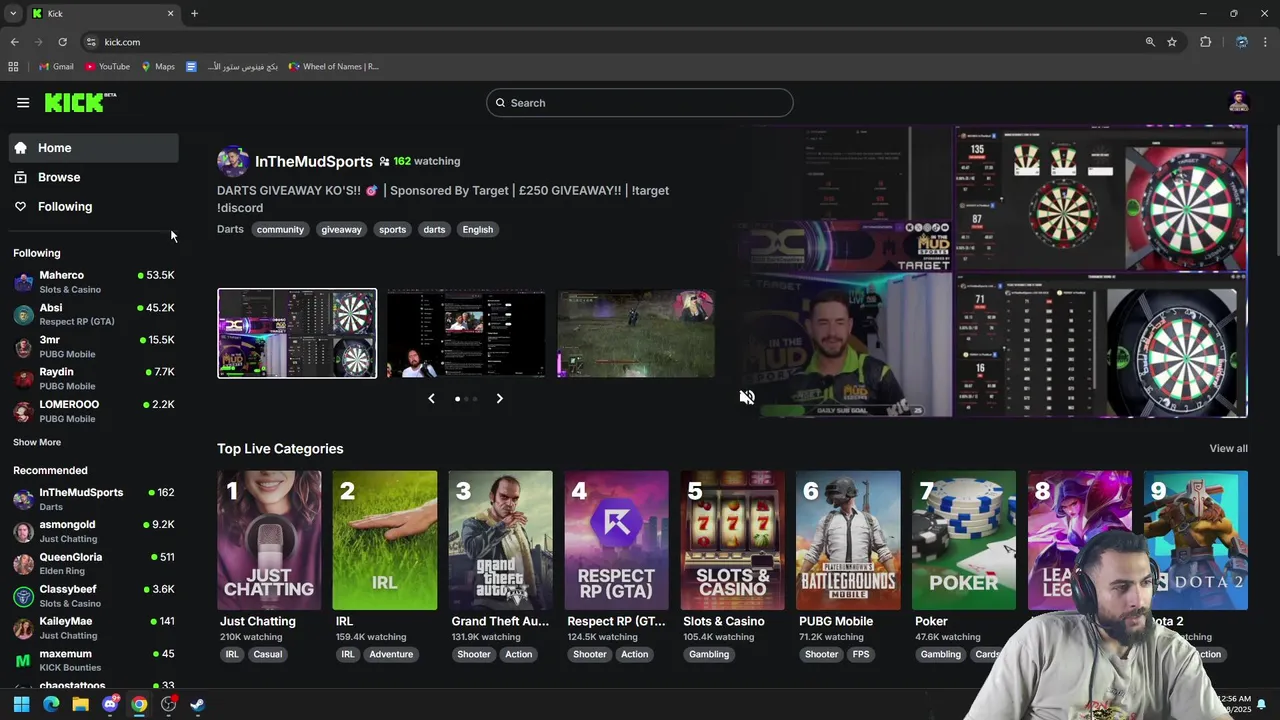Open 3mr channel in Following list

94,346
